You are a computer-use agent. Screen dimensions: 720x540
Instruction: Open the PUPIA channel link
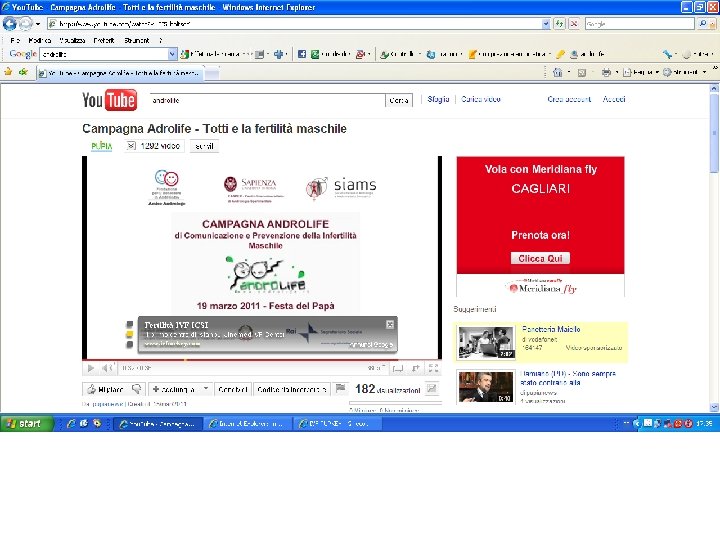point(101,146)
